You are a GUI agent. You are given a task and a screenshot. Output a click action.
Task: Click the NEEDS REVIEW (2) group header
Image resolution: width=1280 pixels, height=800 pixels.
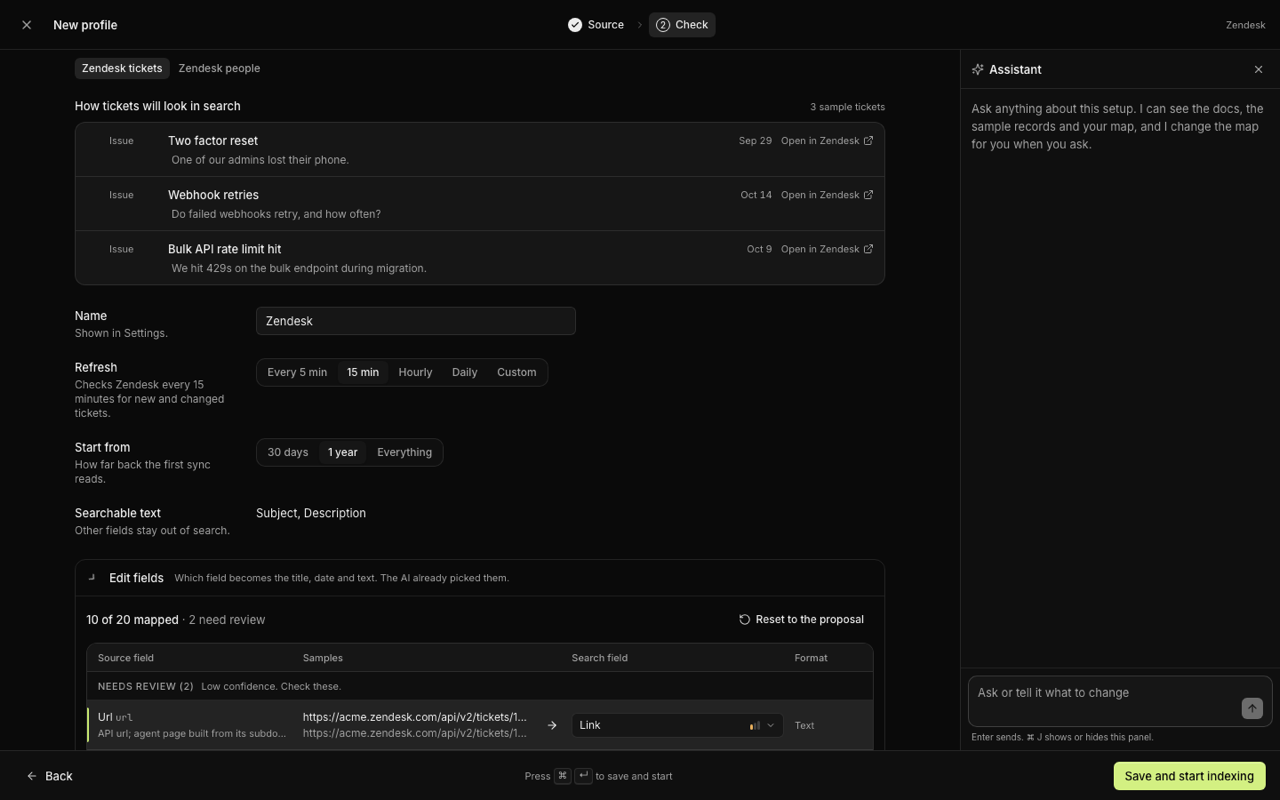point(480,686)
